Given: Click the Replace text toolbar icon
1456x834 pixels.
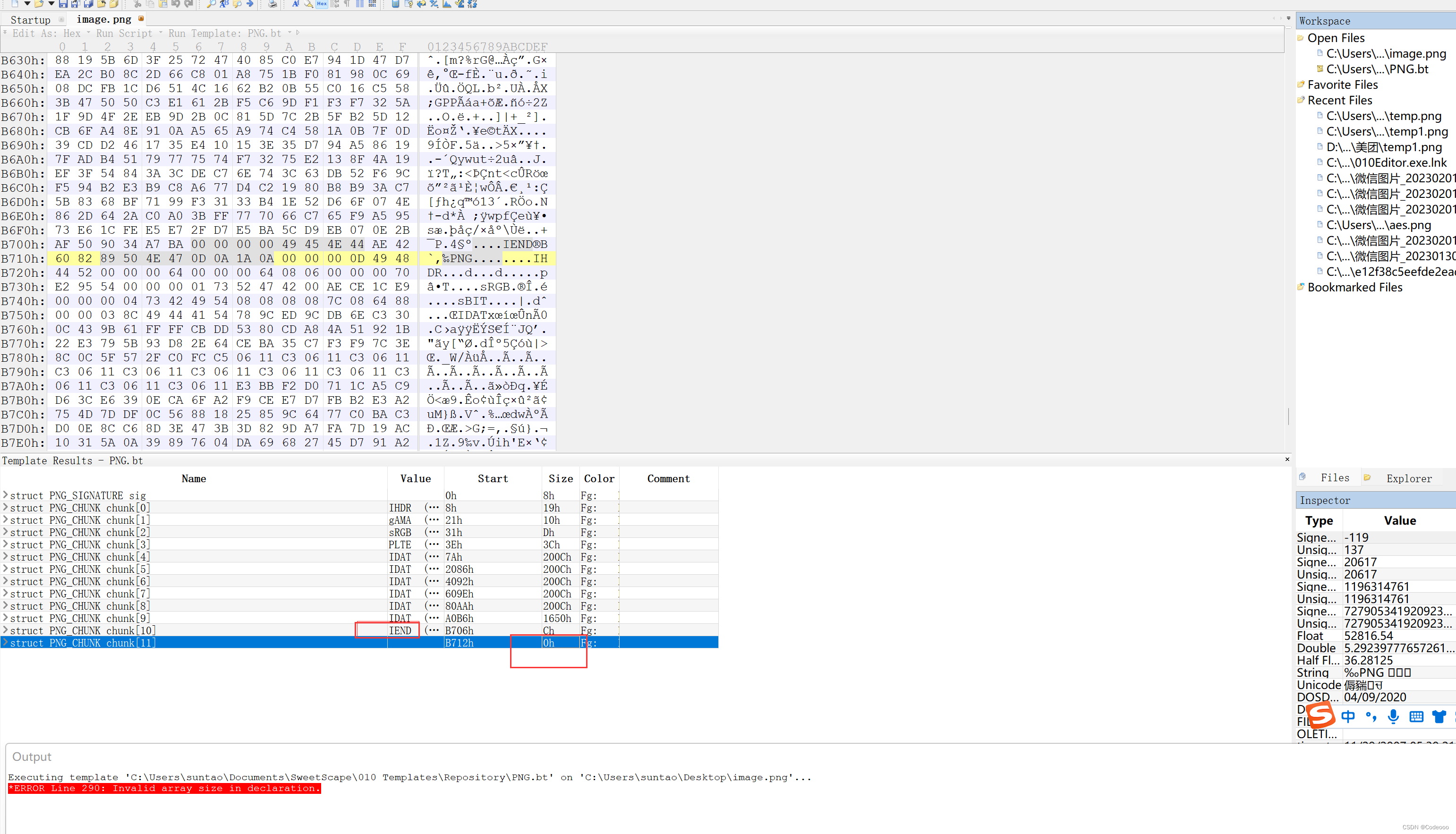Looking at the screenshot, I should click(224, 3).
